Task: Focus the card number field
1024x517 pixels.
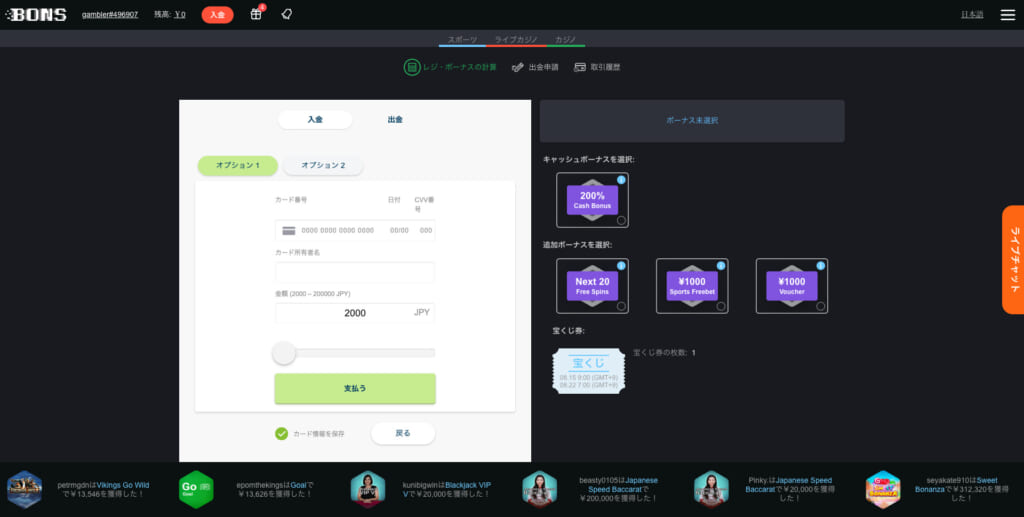Action: [x=338, y=230]
